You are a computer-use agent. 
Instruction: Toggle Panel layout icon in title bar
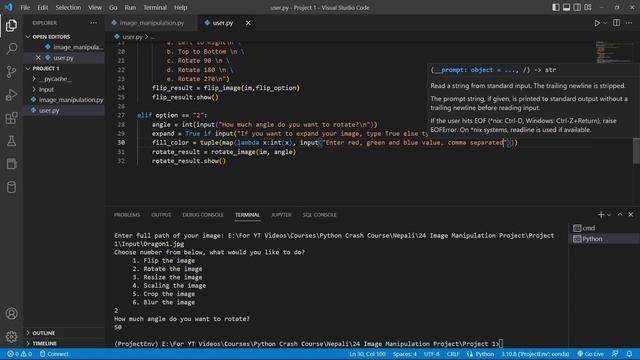pos(566,7)
